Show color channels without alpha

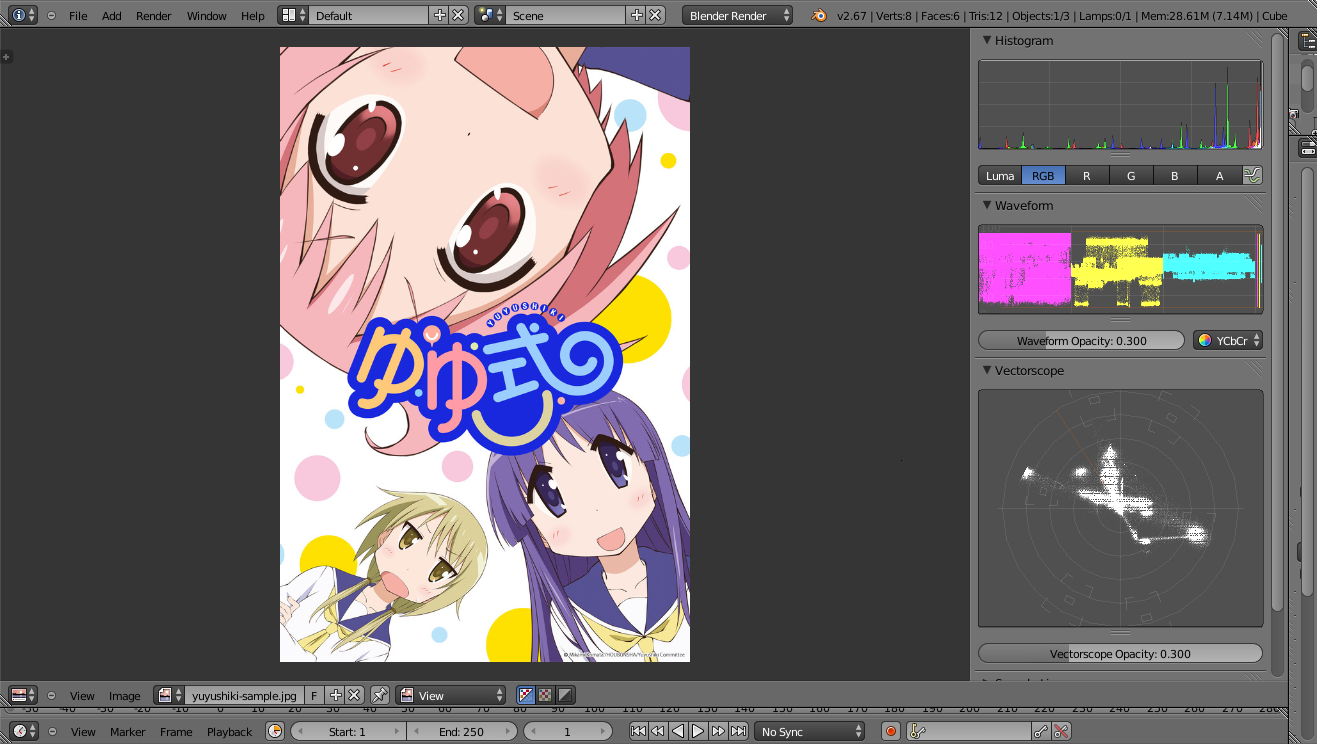(x=546, y=695)
